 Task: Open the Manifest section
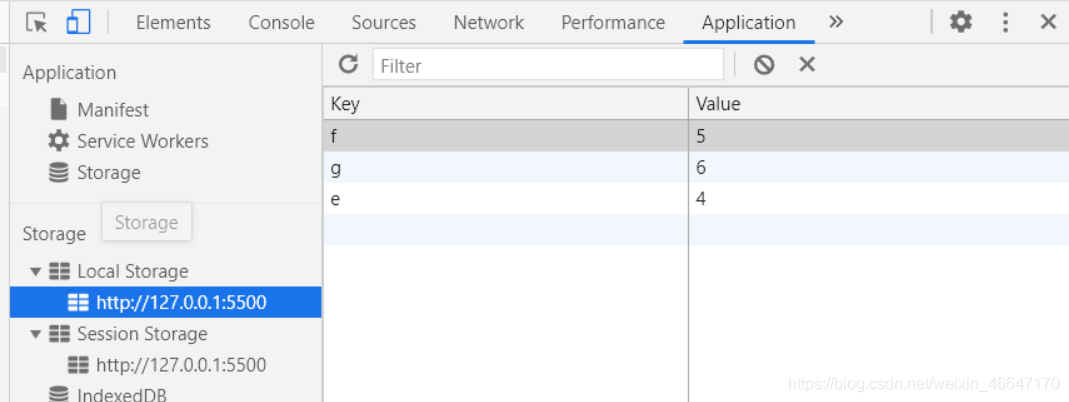pos(112,109)
